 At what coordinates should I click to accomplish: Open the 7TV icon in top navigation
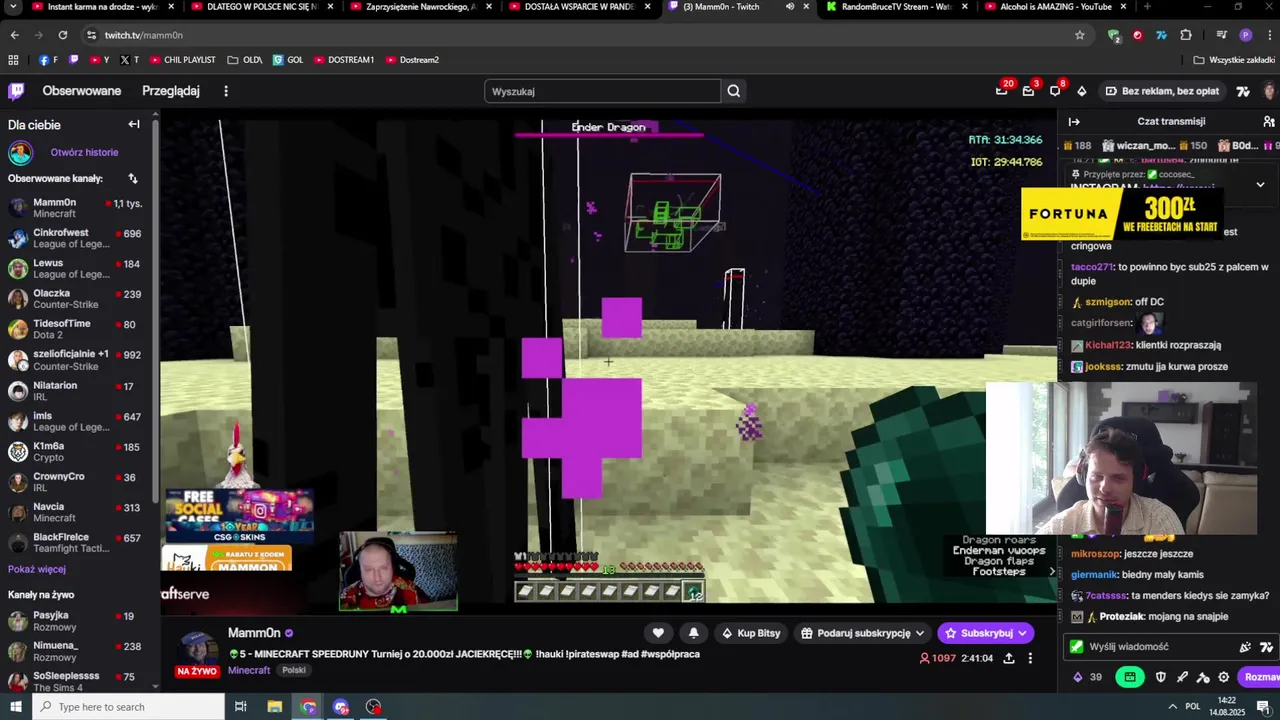[1243, 91]
